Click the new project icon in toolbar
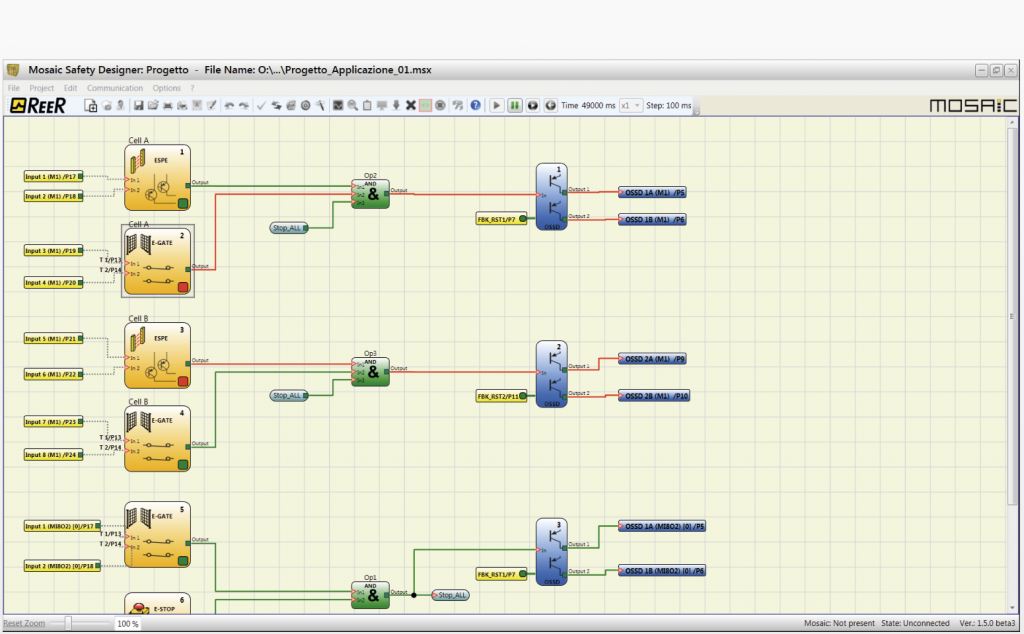1024x634 pixels. click(91, 105)
